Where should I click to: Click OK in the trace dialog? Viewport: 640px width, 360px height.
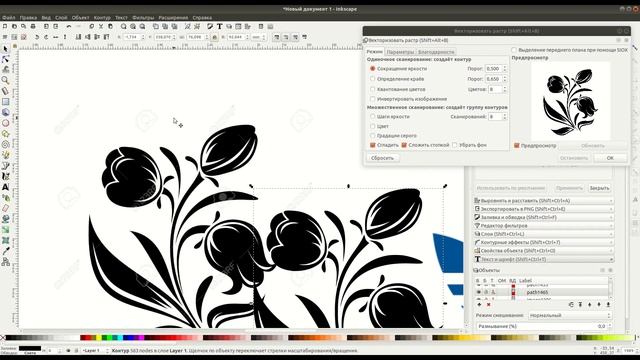[x=610, y=158]
